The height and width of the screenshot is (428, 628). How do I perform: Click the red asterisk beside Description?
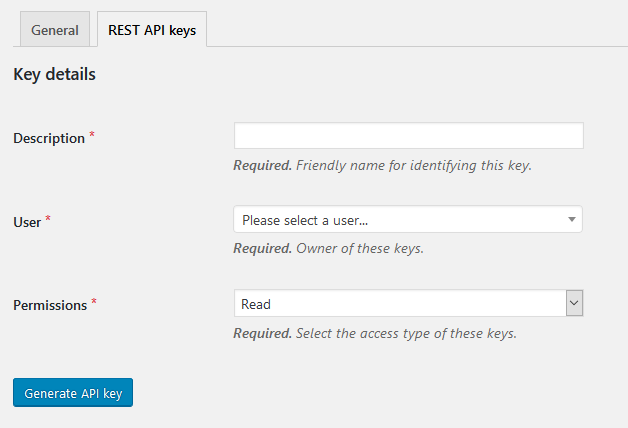[x=92, y=134]
